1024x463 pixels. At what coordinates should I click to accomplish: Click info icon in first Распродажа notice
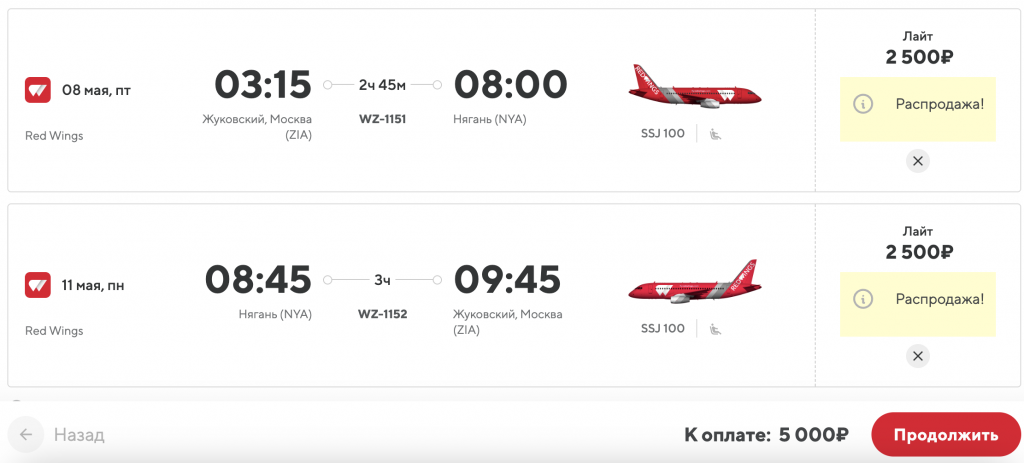(864, 104)
